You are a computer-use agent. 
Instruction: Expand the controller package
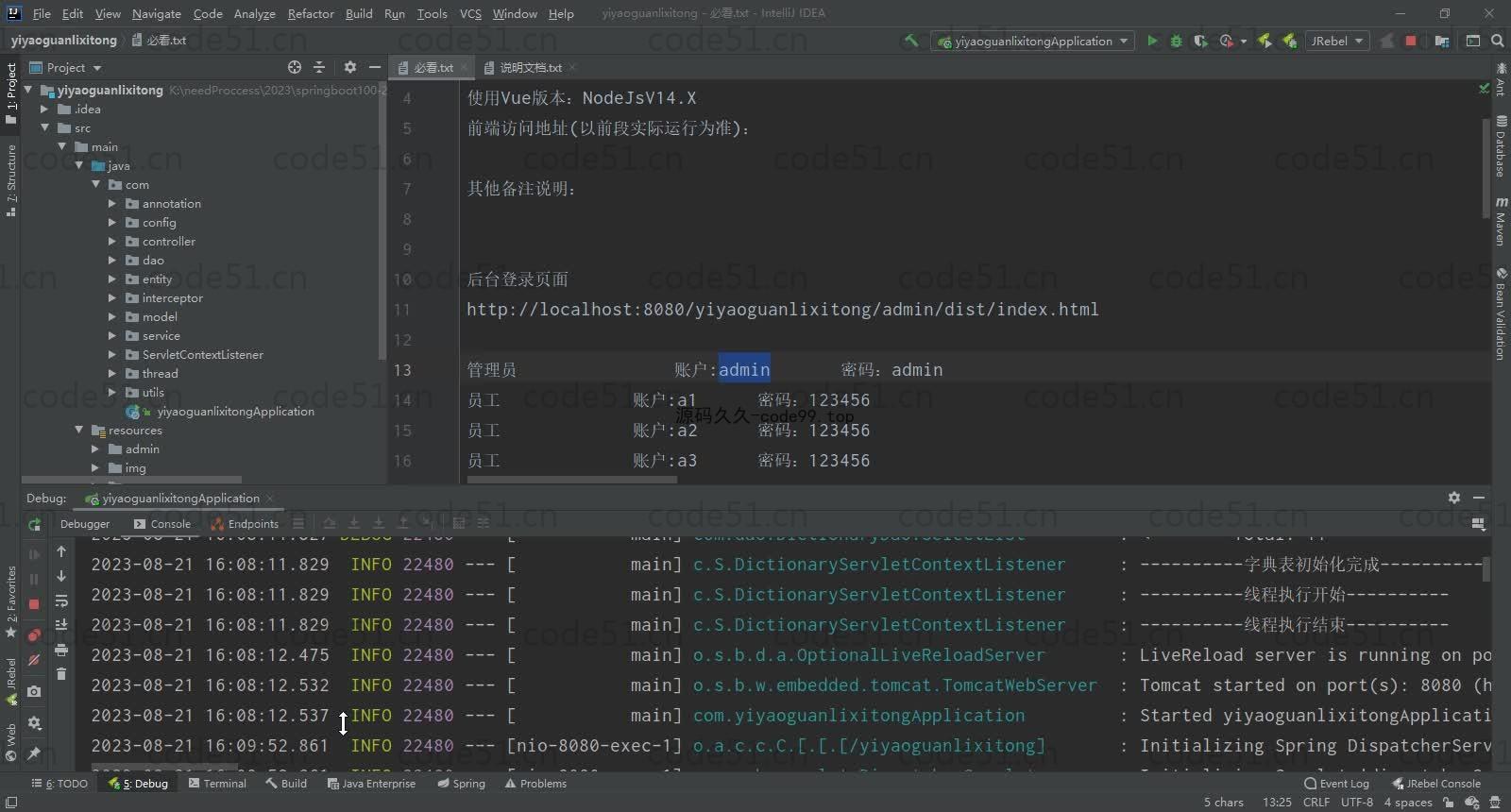[112, 241]
